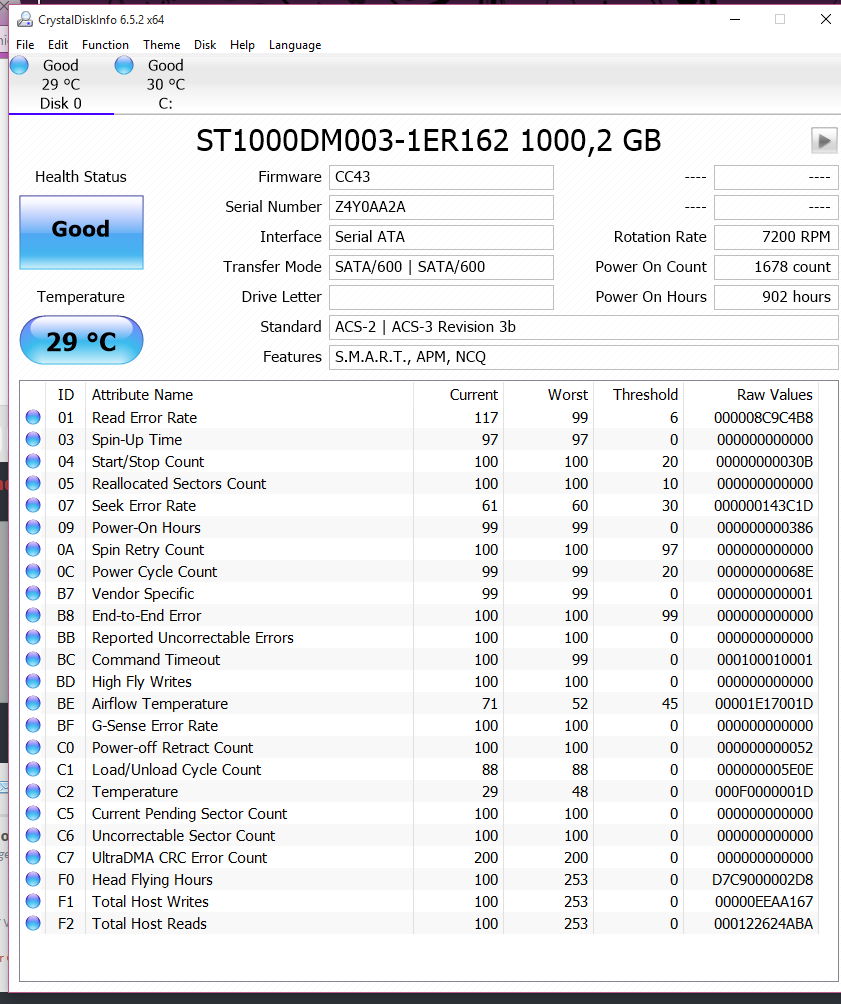
Task: Open the File menu
Action: (25, 45)
